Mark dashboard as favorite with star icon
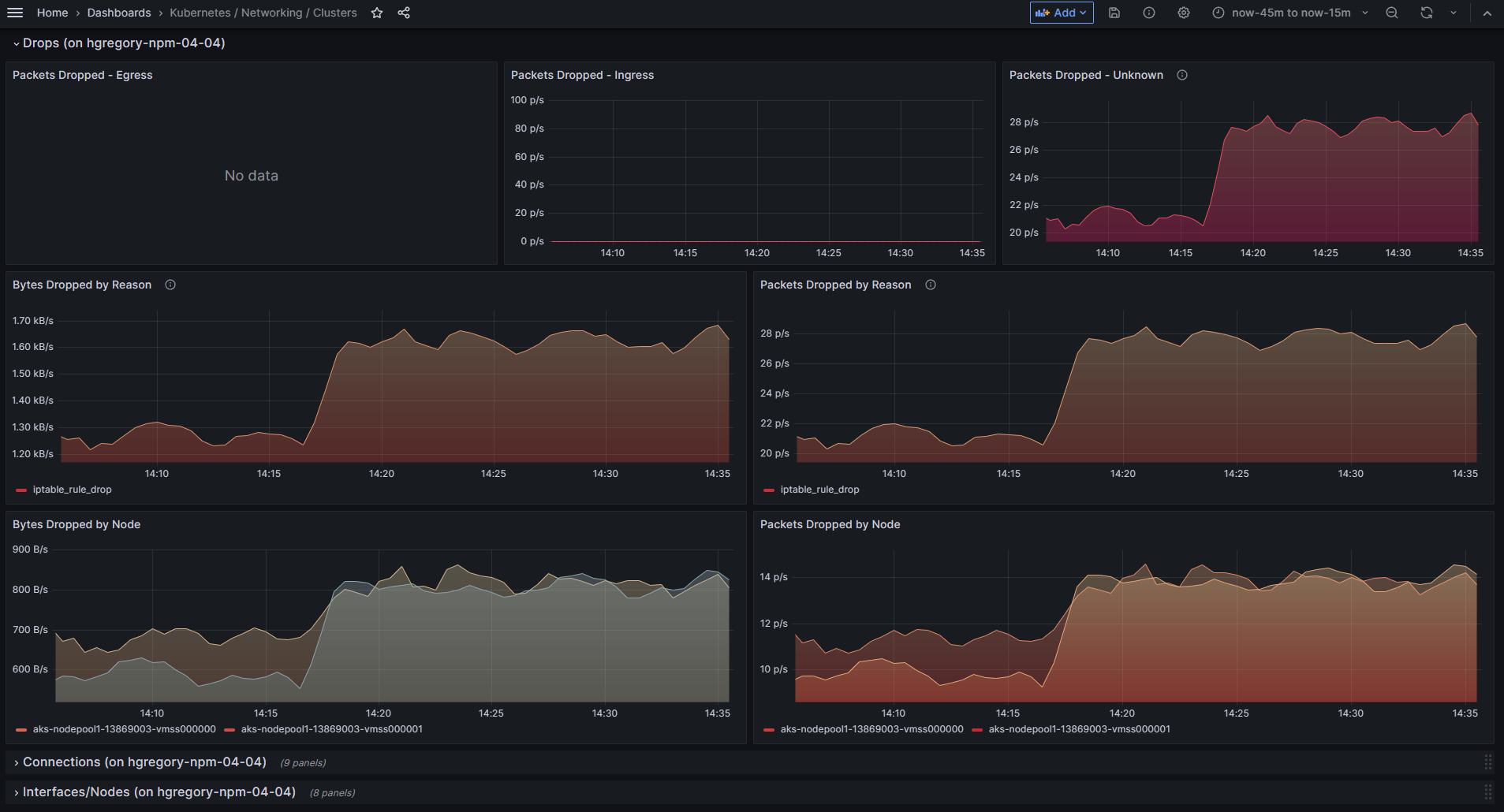This screenshot has width=1504, height=812. (x=377, y=13)
